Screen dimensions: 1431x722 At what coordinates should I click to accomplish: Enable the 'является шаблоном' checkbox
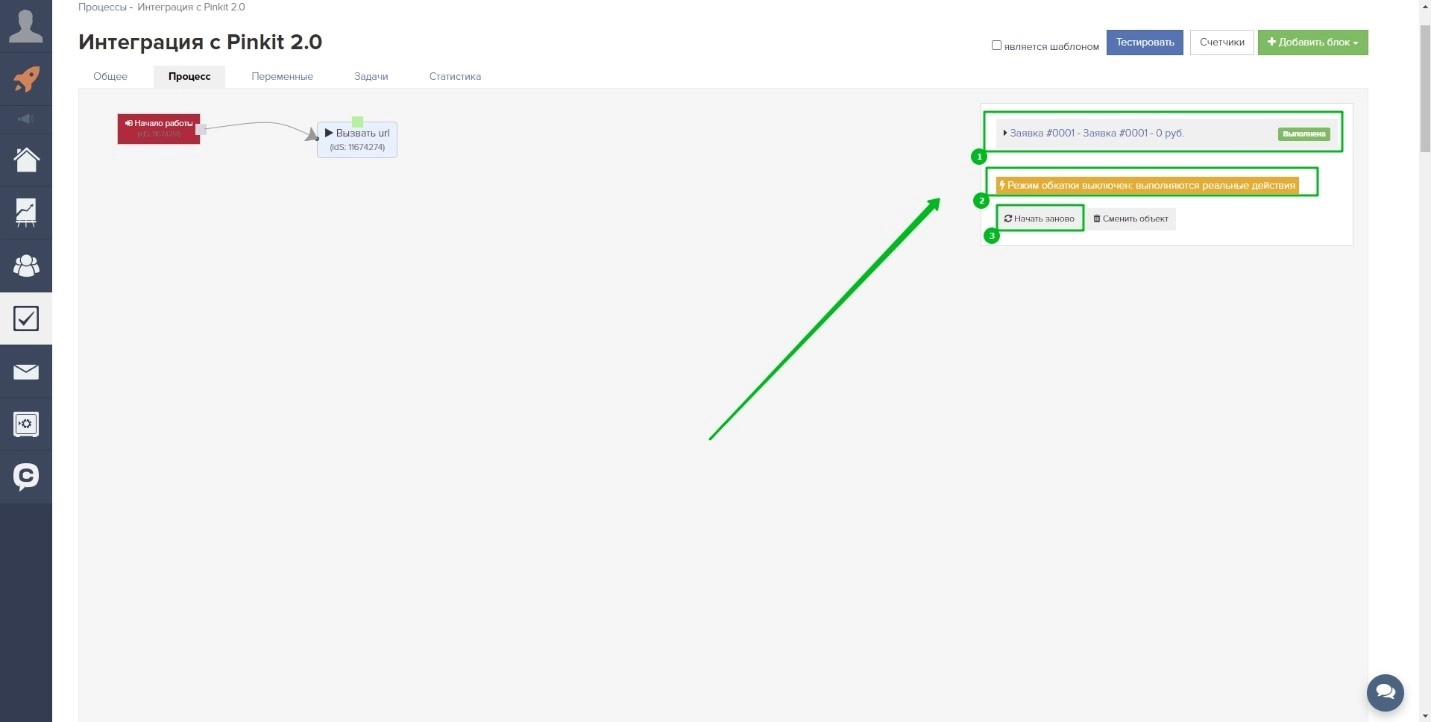(996, 45)
